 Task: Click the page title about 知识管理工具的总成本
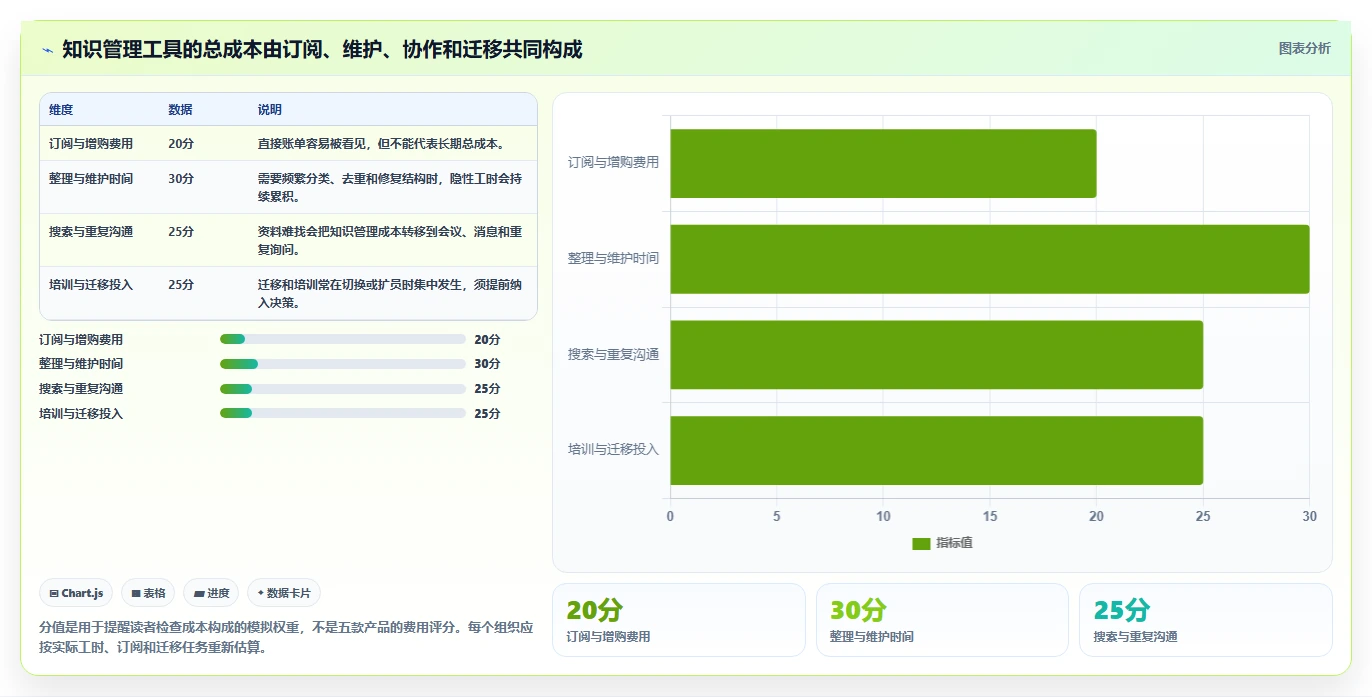[x=322, y=49]
